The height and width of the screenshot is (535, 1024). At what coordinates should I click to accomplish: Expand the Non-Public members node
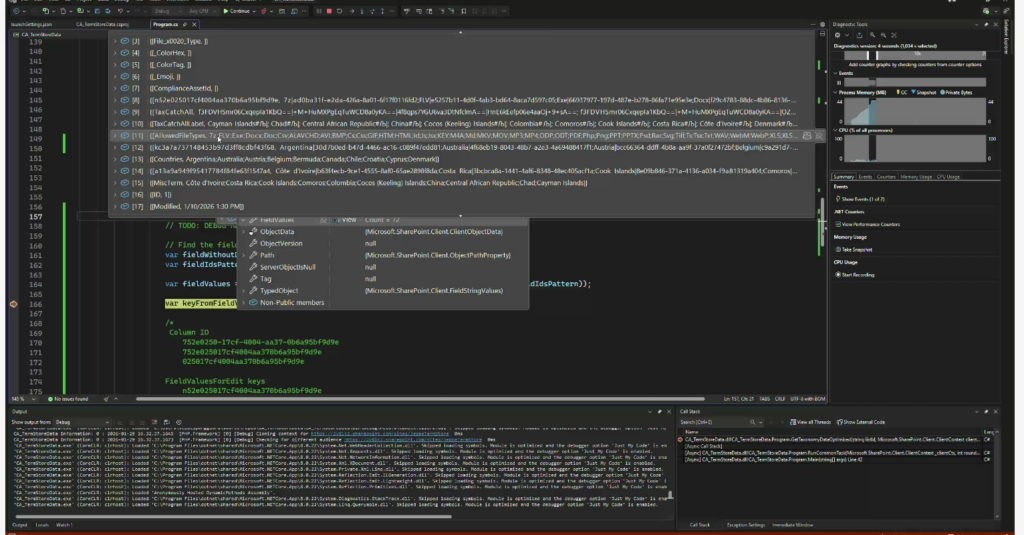240,301
